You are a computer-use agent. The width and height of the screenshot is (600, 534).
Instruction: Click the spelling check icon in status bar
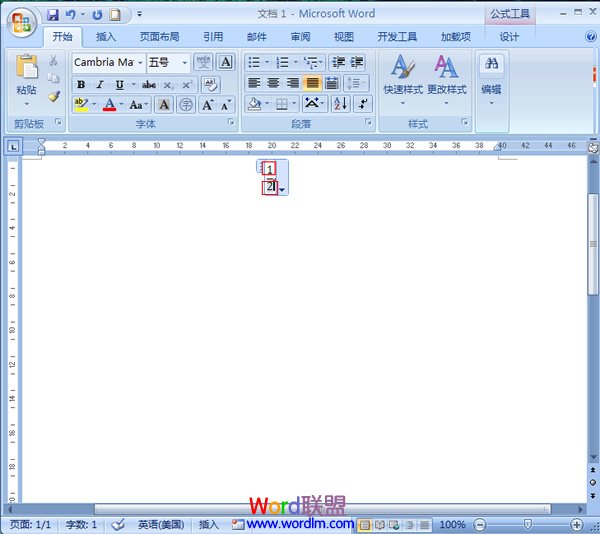(118, 524)
